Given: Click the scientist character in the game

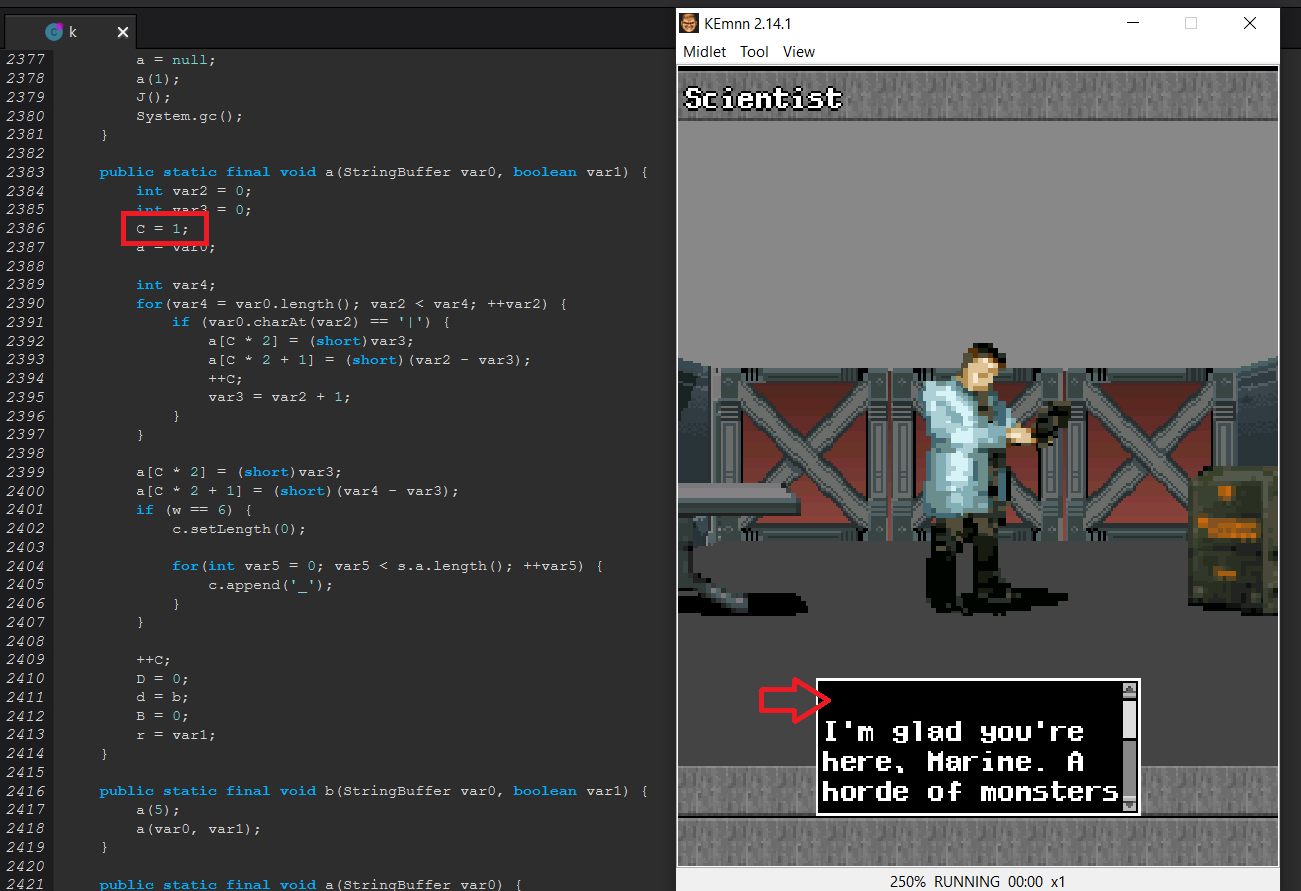Looking at the screenshot, I should [980, 478].
